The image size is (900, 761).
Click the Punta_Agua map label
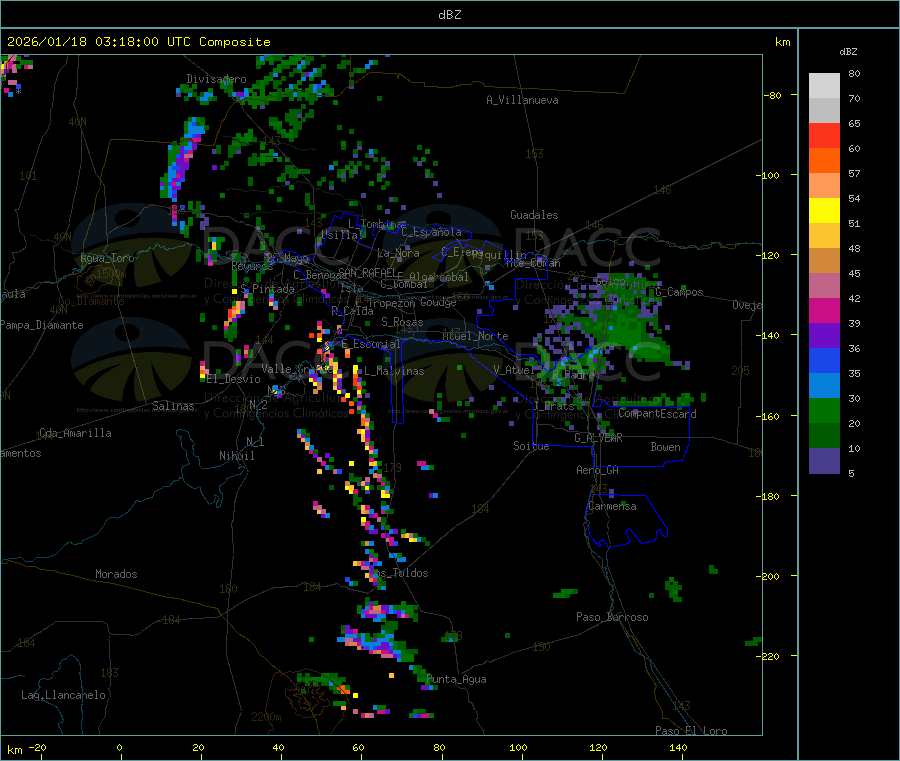coord(456,679)
